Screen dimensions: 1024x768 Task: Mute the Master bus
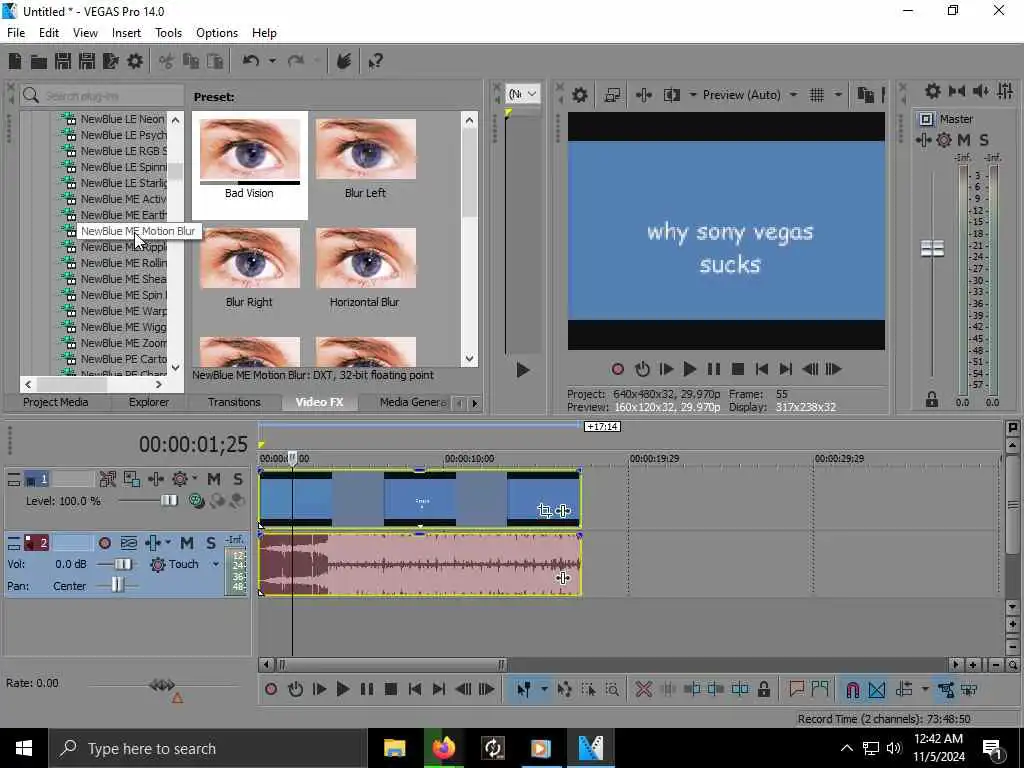[x=964, y=140]
